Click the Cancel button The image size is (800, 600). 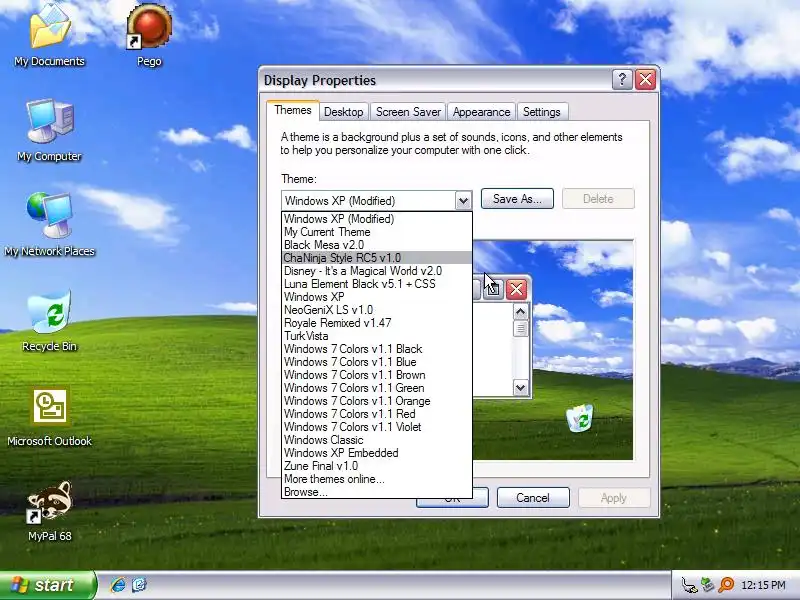[x=533, y=497]
